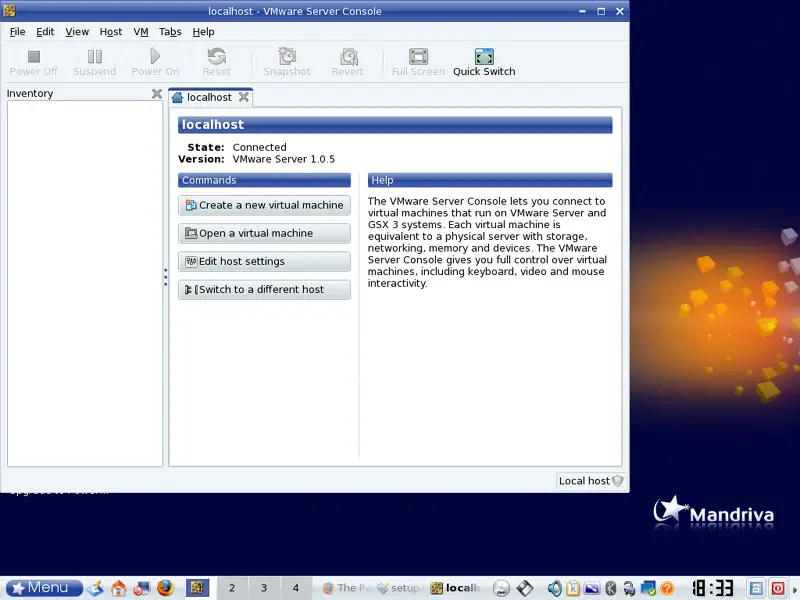Image resolution: width=800 pixels, height=600 pixels.
Task: Click the Commands section header
Action: point(264,180)
